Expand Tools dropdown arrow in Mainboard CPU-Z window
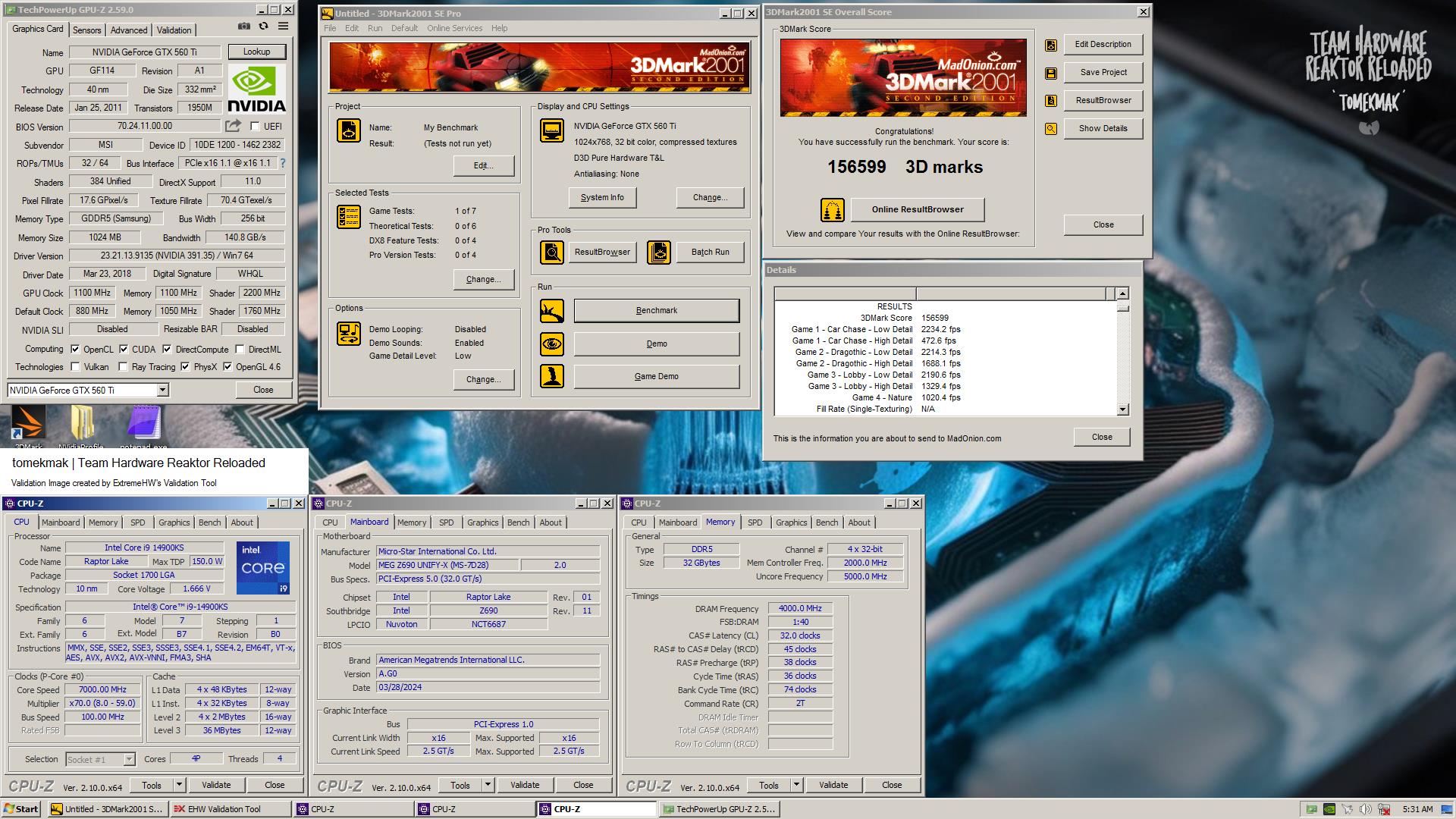1456x819 pixels. coord(488,786)
